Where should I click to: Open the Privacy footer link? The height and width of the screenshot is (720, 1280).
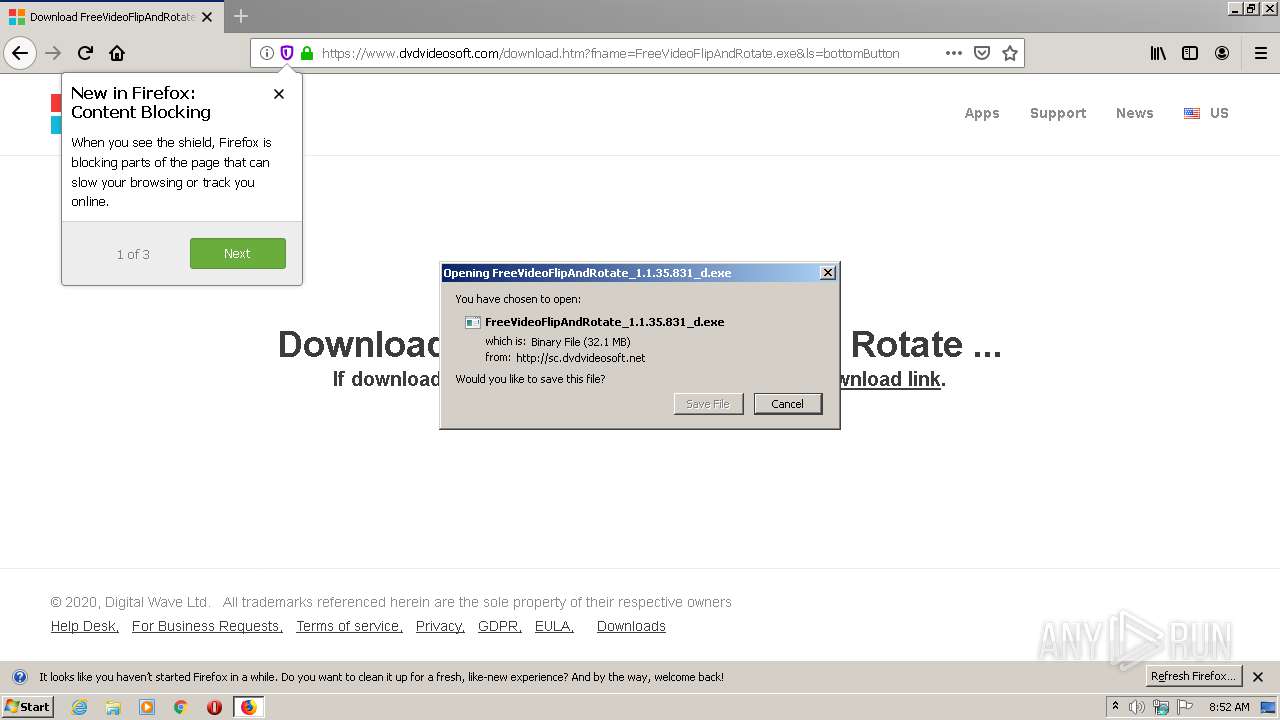pos(440,626)
